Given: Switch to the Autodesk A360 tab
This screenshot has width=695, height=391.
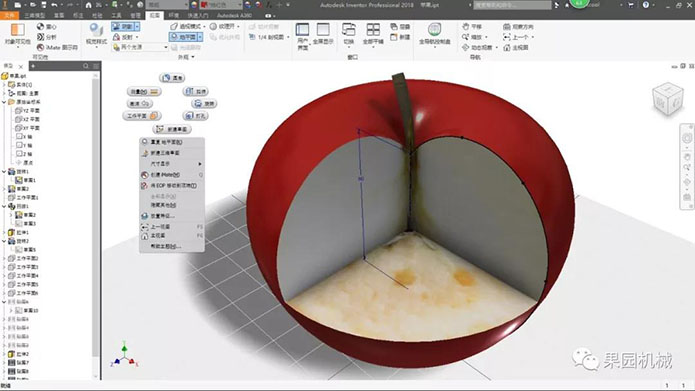Looking at the screenshot, I should pyautogui.click(x=234, y=15).
